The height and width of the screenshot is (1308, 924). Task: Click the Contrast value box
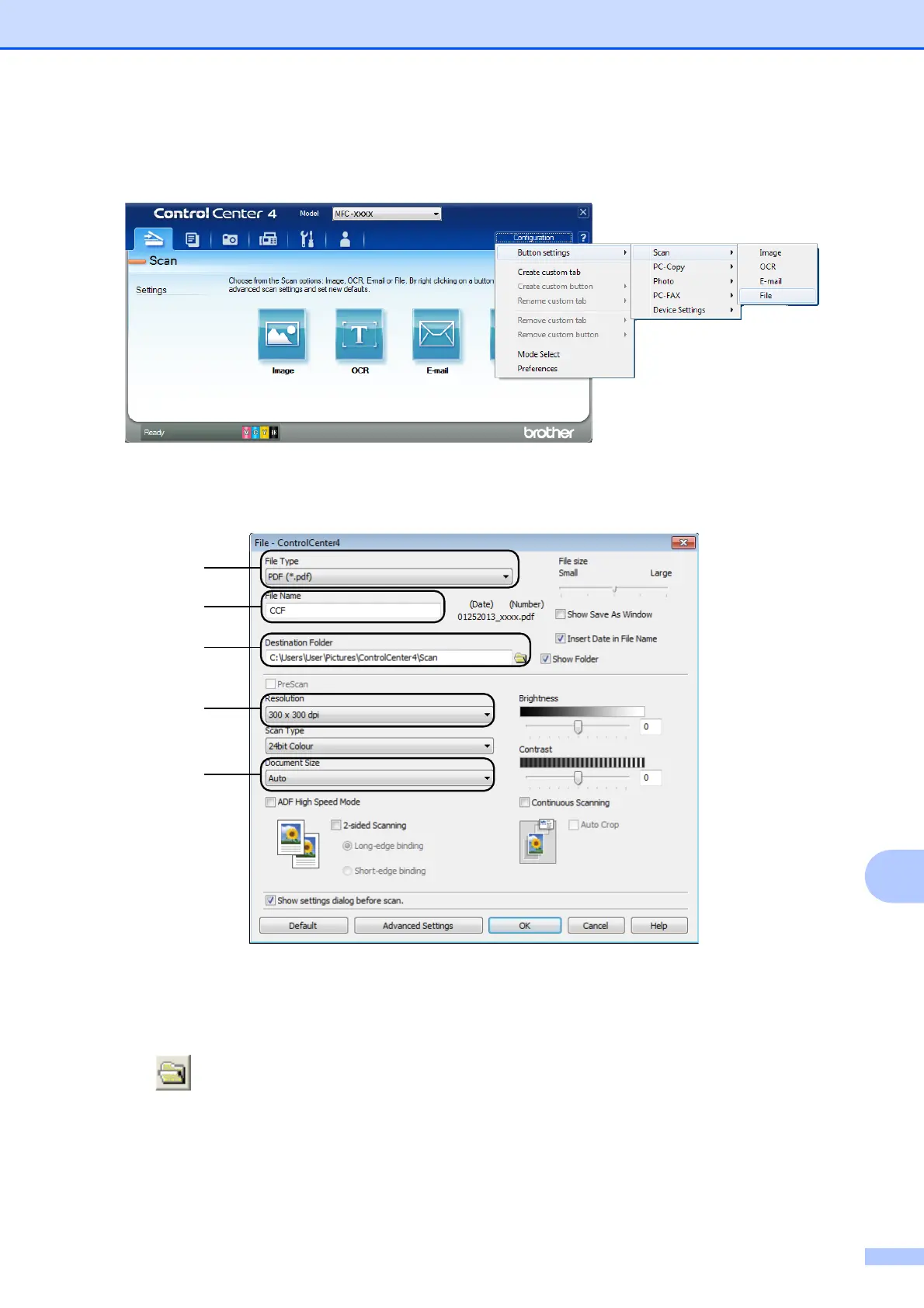coord(651,777)
